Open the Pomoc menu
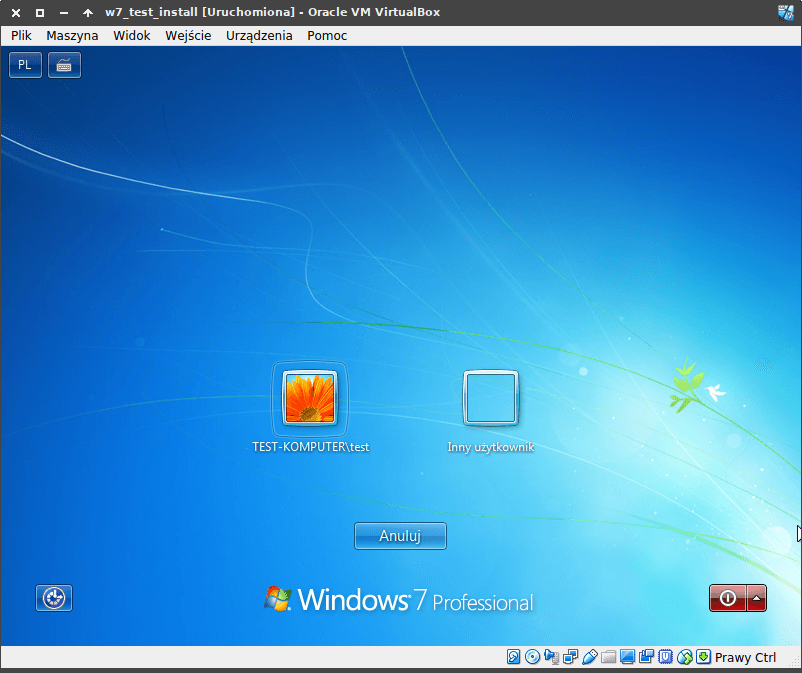The image size is (802, 673). (327, 35)
